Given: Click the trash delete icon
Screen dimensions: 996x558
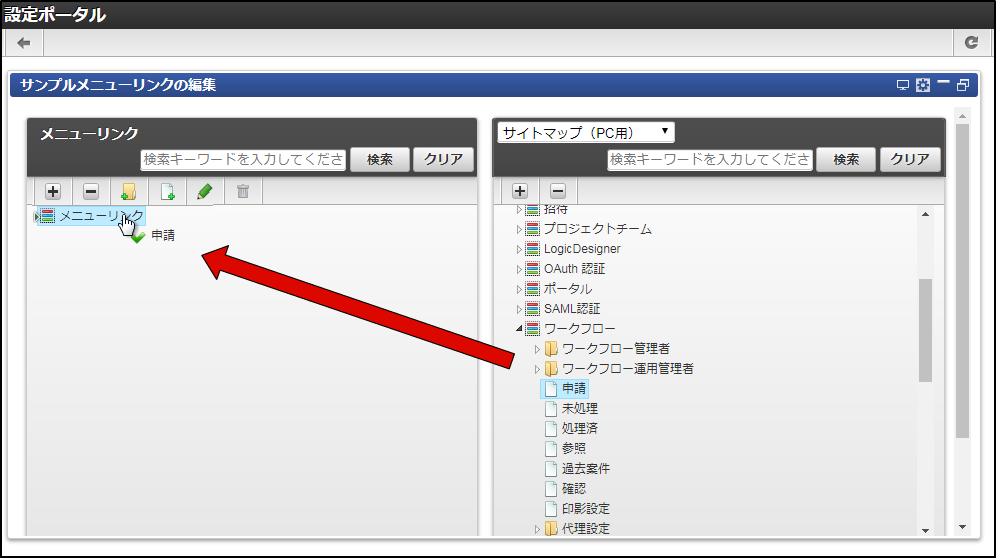Looking at the screenshot, I should (x=243, y=191).
